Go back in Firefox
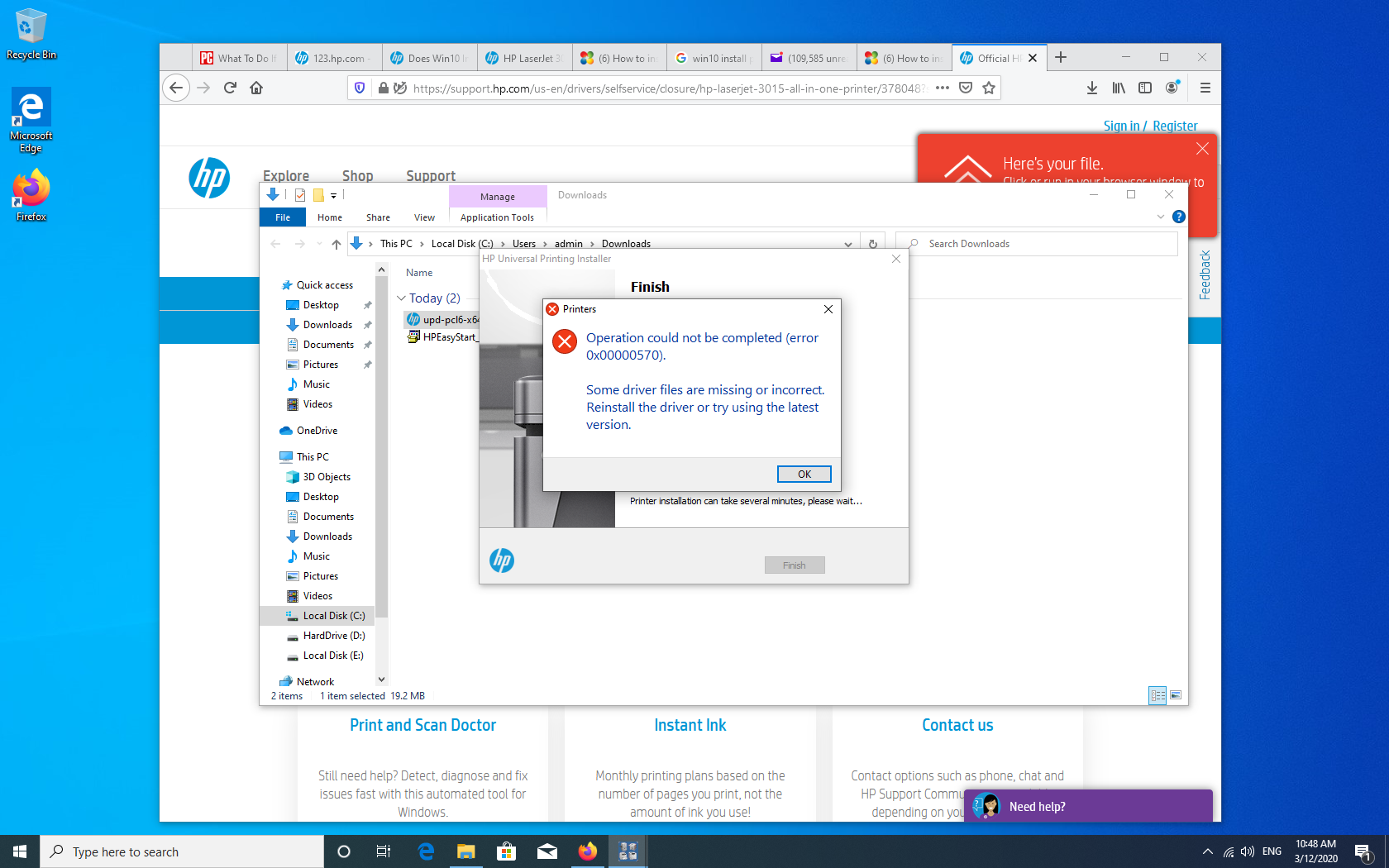Image resolution: width=1389 pixels, height=868 pixels. [x=176, y=88]
